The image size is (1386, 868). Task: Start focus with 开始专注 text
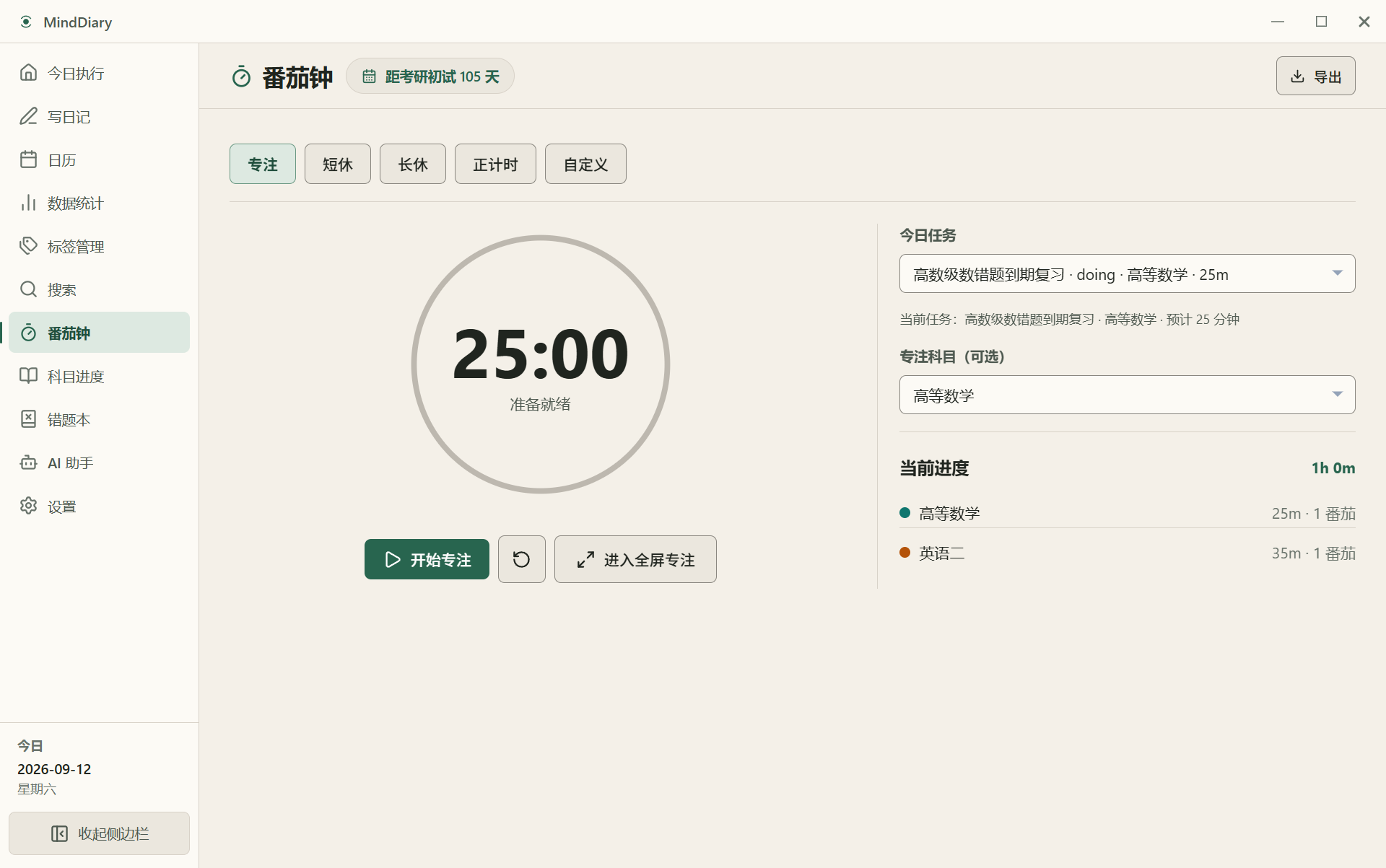[440, 560]
